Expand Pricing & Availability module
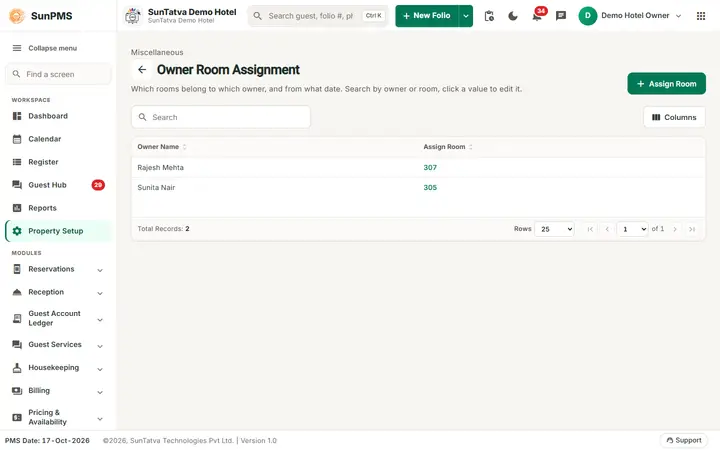The image size is (720, 450). pyautogui.click(x=58, y=417)
